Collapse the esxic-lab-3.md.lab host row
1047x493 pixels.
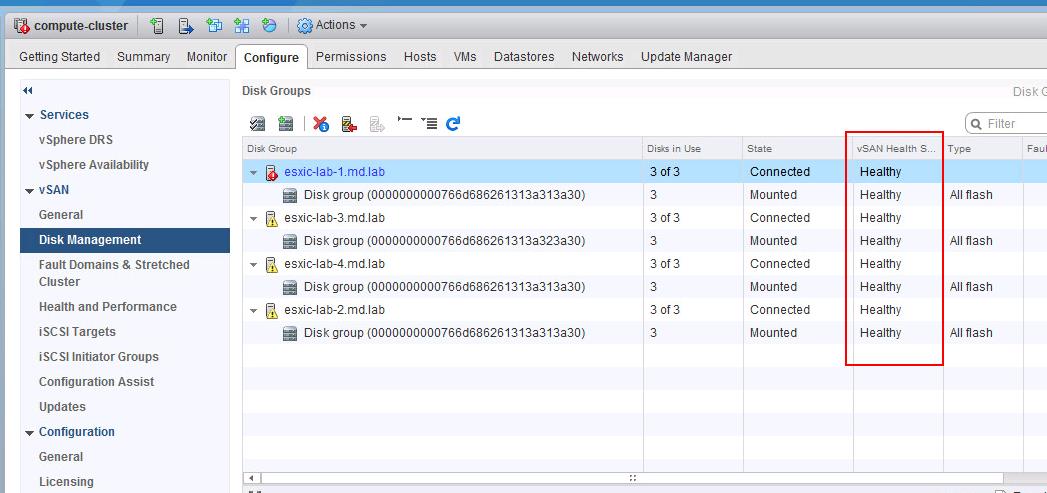coord(254,218)
